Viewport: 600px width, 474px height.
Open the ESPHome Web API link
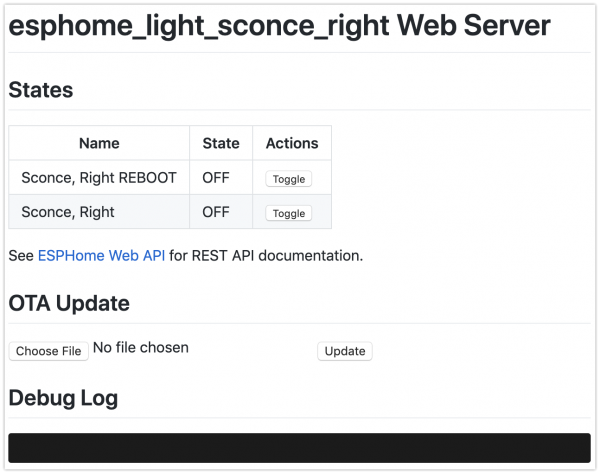101,256
